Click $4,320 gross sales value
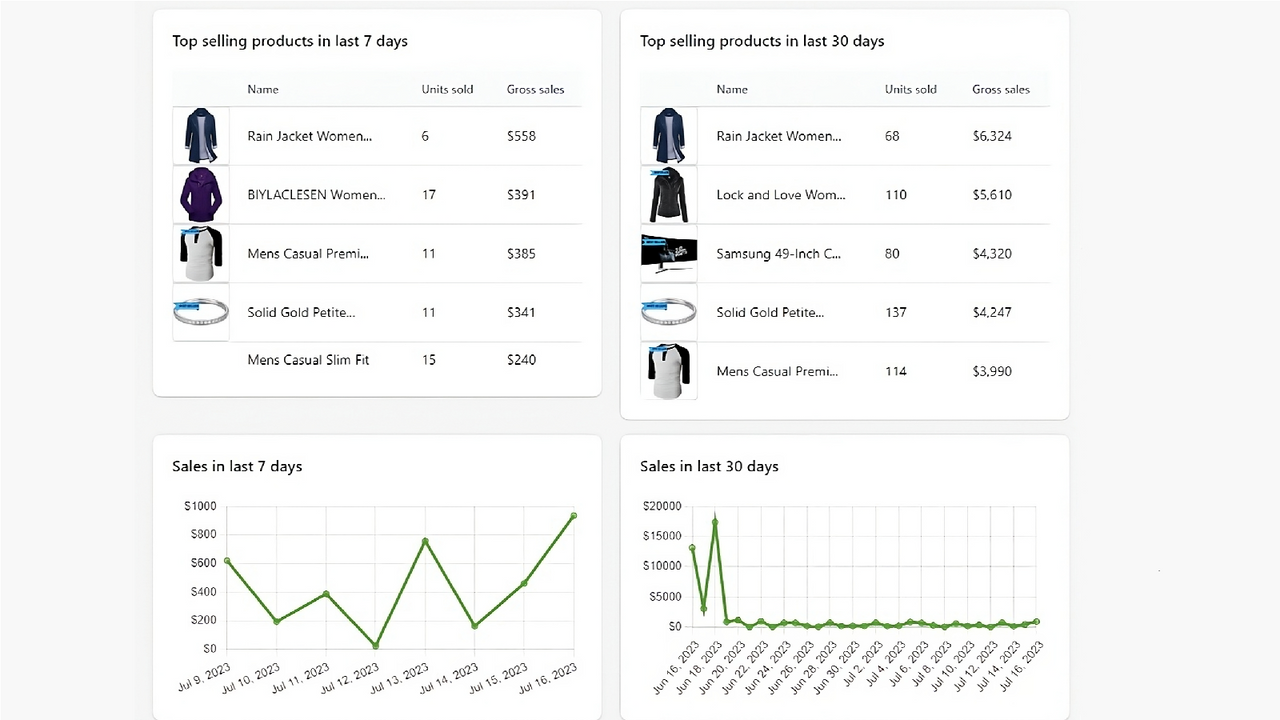This screenshot has height=720, width=1280. [x=992, y=254]
